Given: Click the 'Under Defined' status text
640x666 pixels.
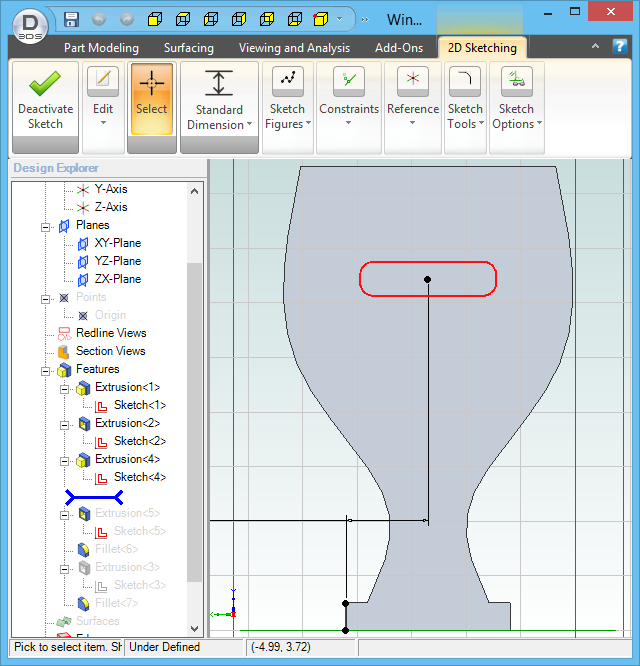Looking at the screenshot, I should [164, 647].
